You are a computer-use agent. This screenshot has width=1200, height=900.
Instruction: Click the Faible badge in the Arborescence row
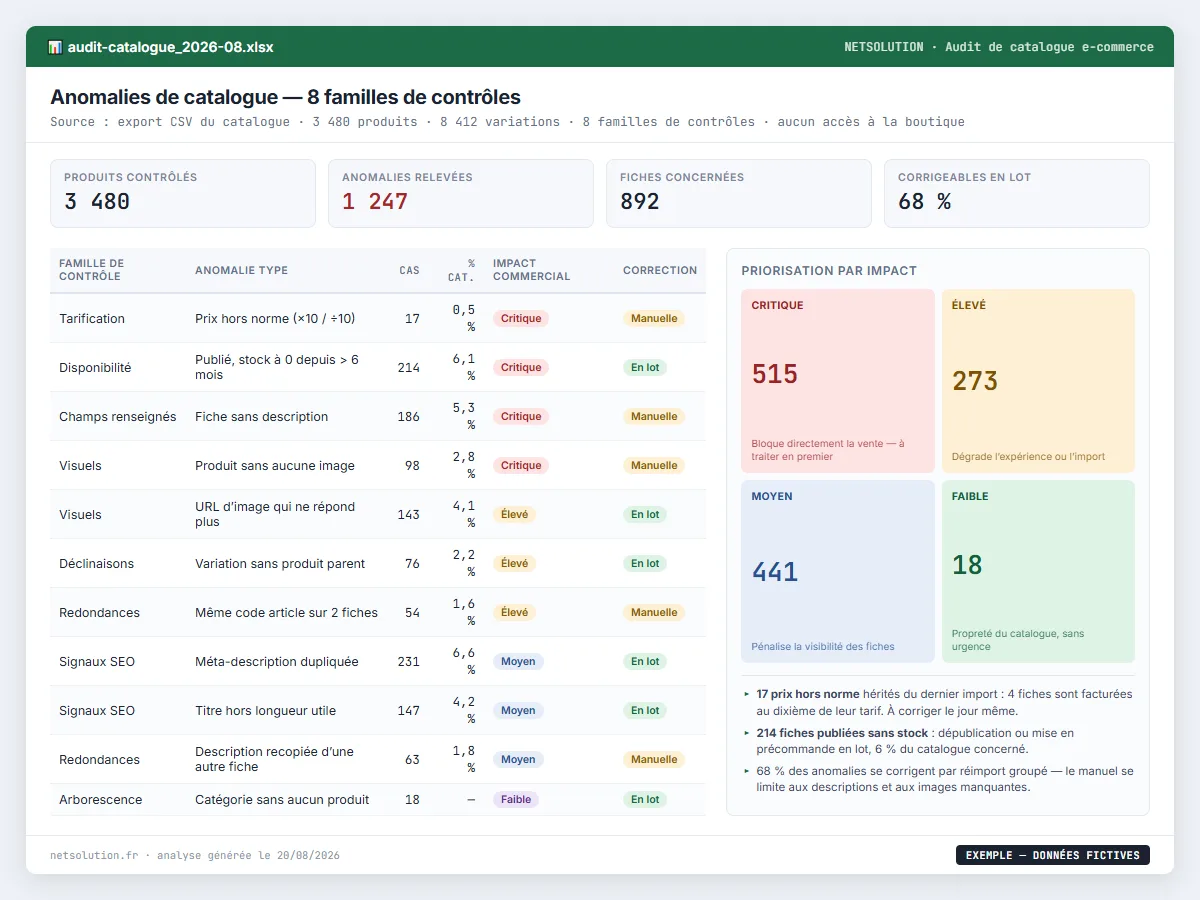pos(516,799)
